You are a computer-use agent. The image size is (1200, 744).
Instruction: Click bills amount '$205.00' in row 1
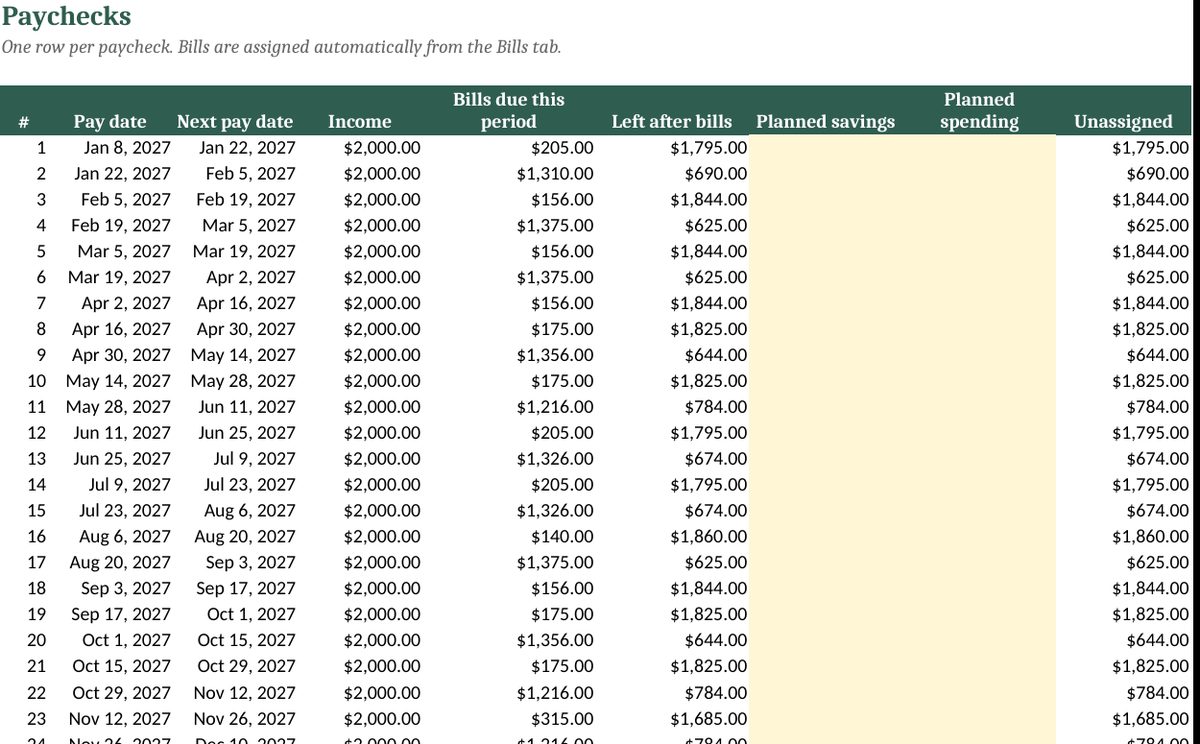562,148
